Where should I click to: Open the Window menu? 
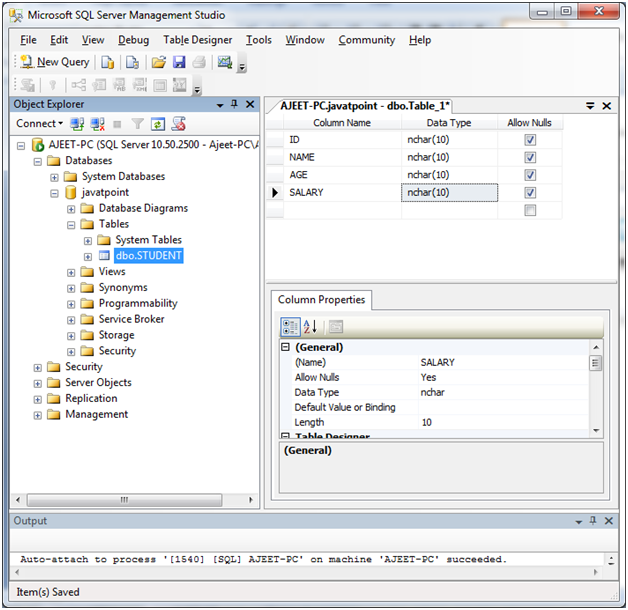305,40
